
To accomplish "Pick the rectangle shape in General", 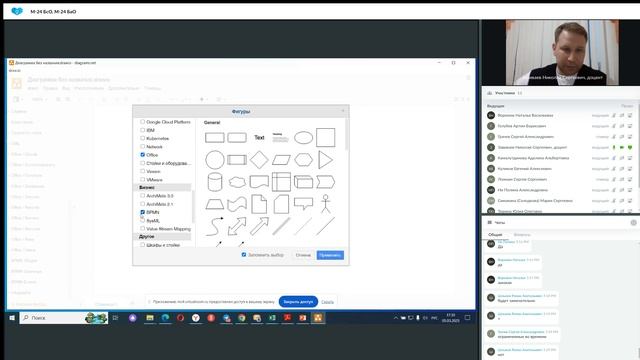I will click(214, 138).
